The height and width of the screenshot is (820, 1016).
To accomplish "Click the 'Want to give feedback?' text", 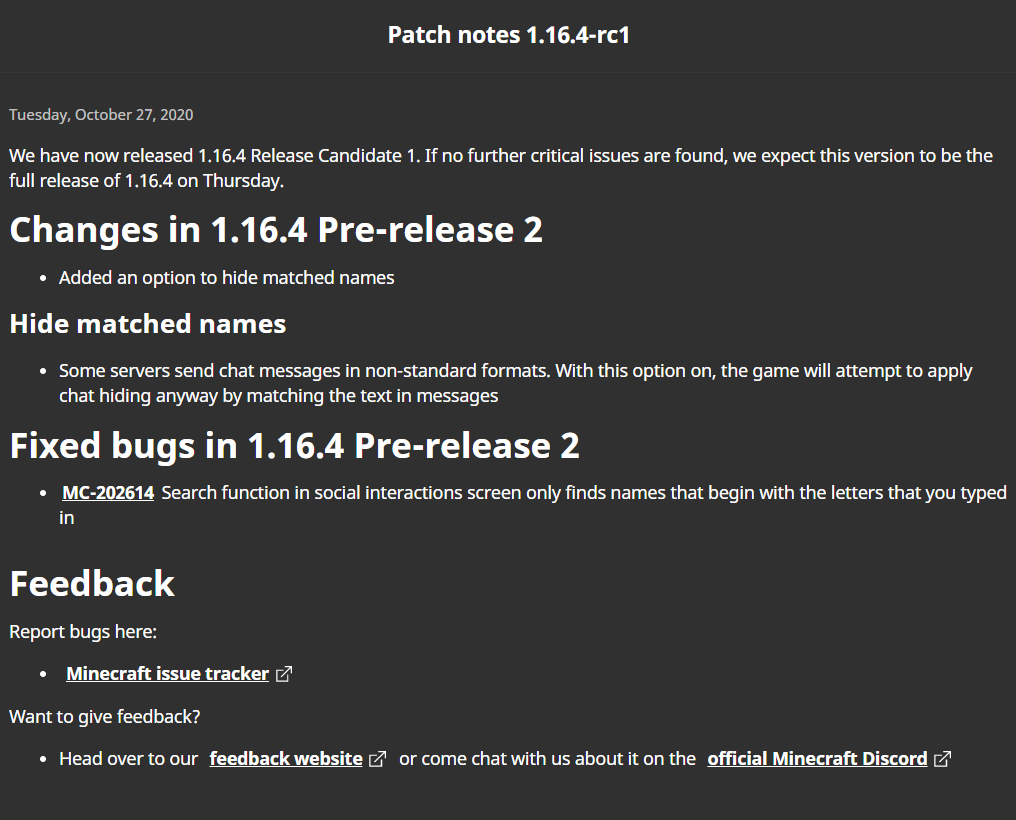I will coord(104,717).
